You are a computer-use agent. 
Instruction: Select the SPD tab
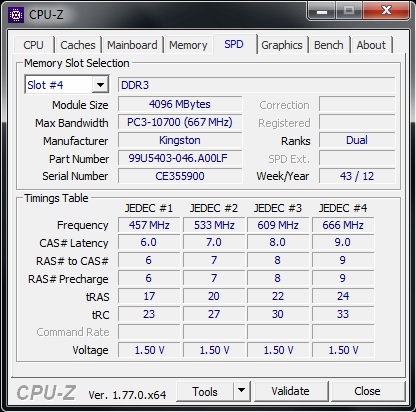234,44
